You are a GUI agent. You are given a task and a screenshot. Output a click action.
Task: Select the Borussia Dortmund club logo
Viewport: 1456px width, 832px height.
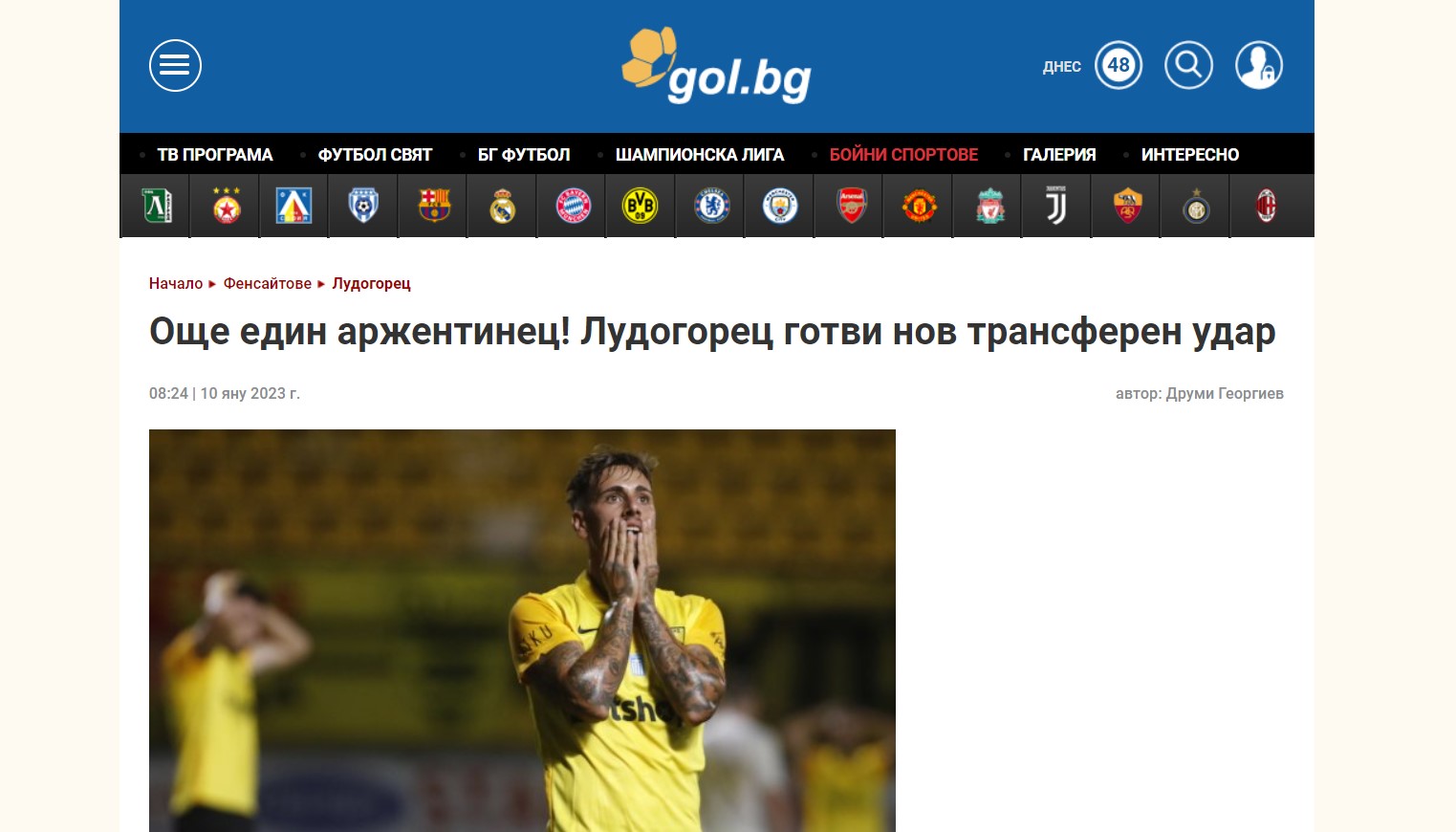(641, 206)
